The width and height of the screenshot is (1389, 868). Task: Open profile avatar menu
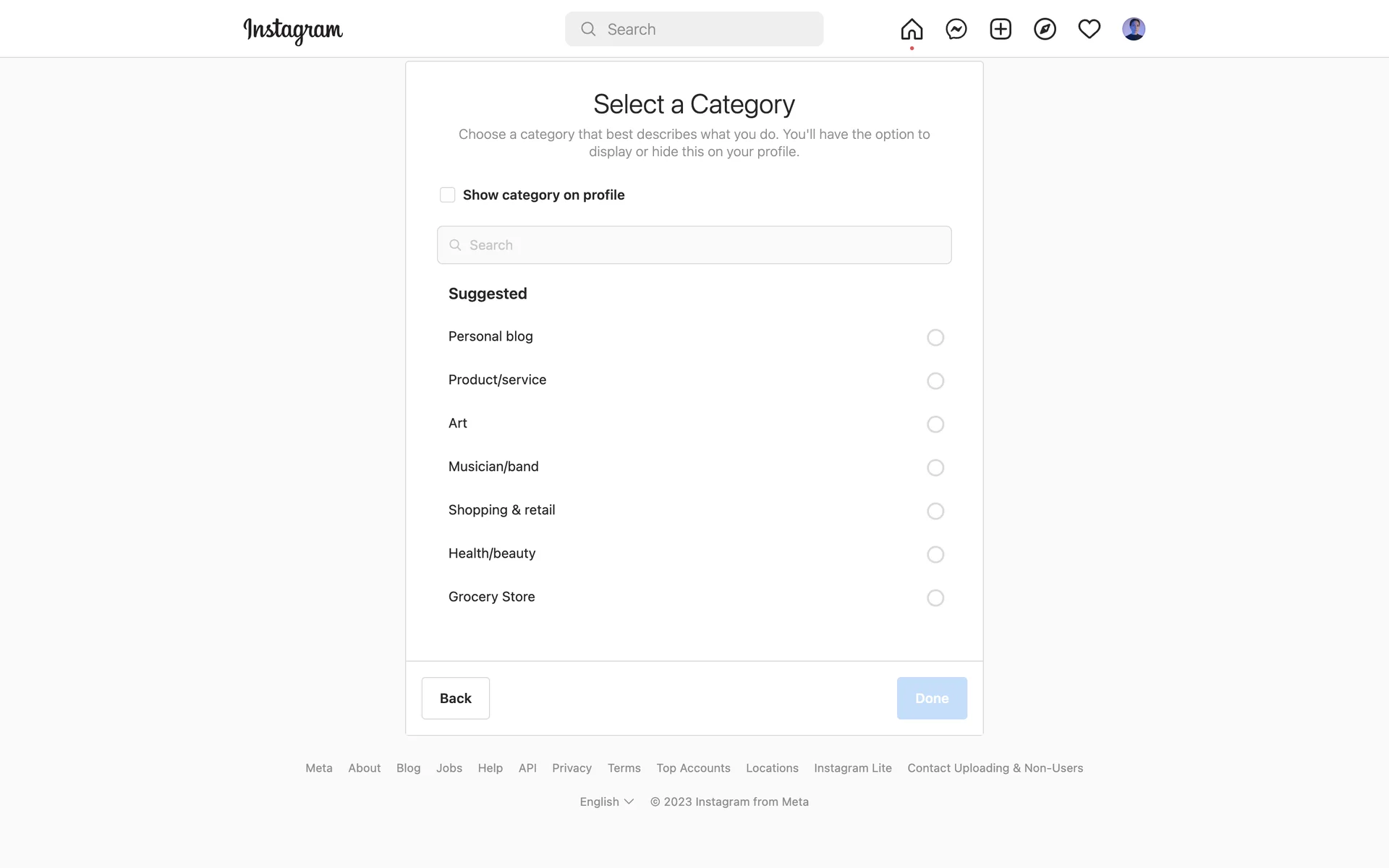(x=1133, y=29)
